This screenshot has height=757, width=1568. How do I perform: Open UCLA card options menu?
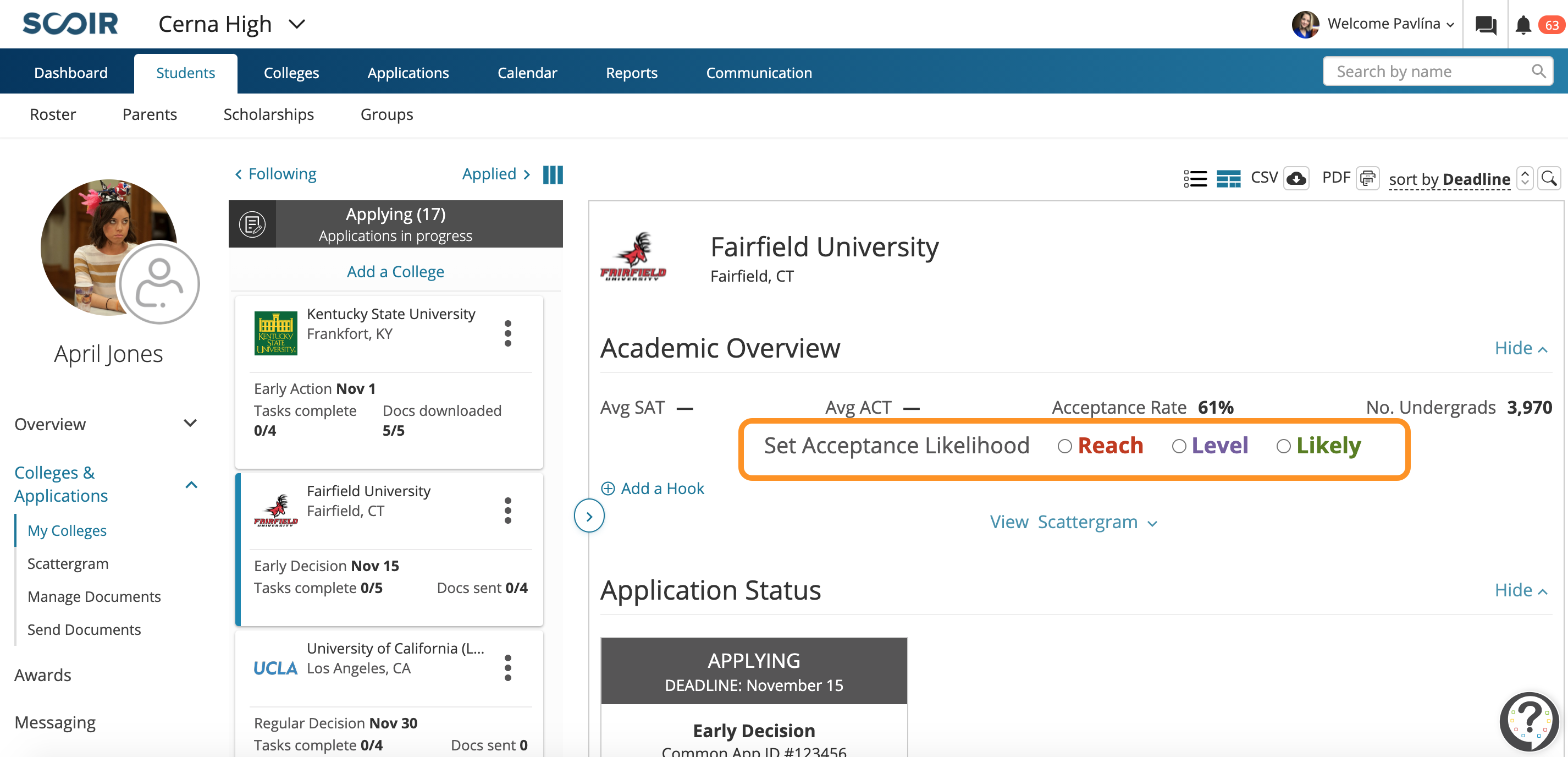[507, 668]
